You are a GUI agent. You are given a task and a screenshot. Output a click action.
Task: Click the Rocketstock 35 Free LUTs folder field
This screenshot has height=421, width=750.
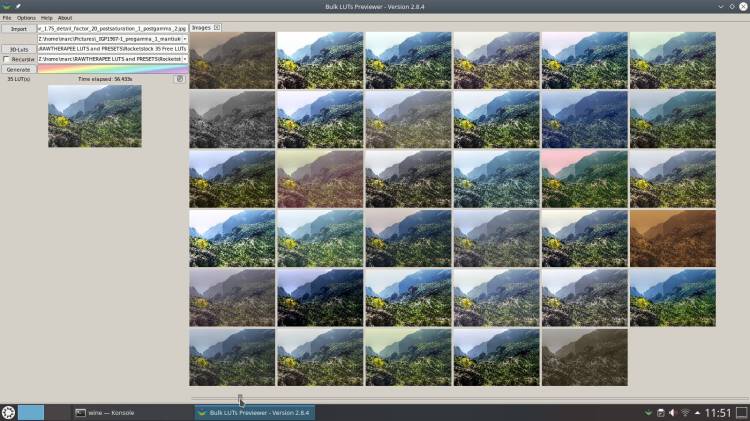[113, 49]
